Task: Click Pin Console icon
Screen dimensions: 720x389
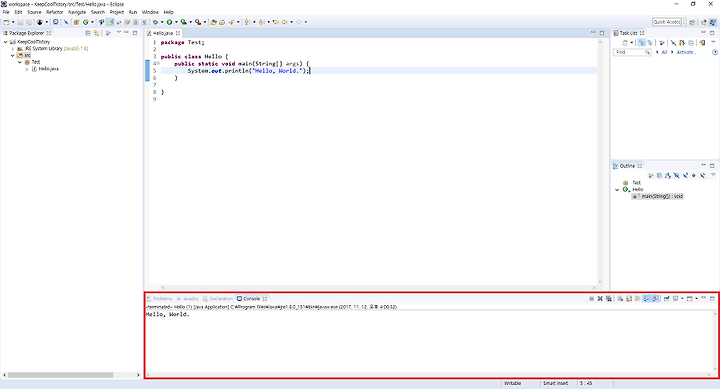Action: 666,299
